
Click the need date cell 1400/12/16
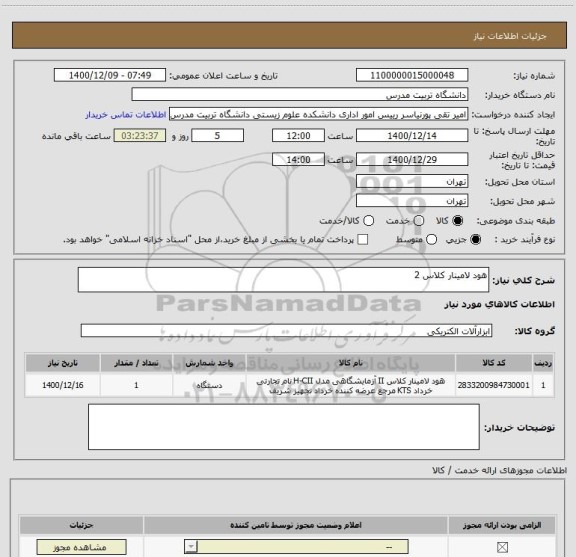pyautogui.click(x=62, y=385)
